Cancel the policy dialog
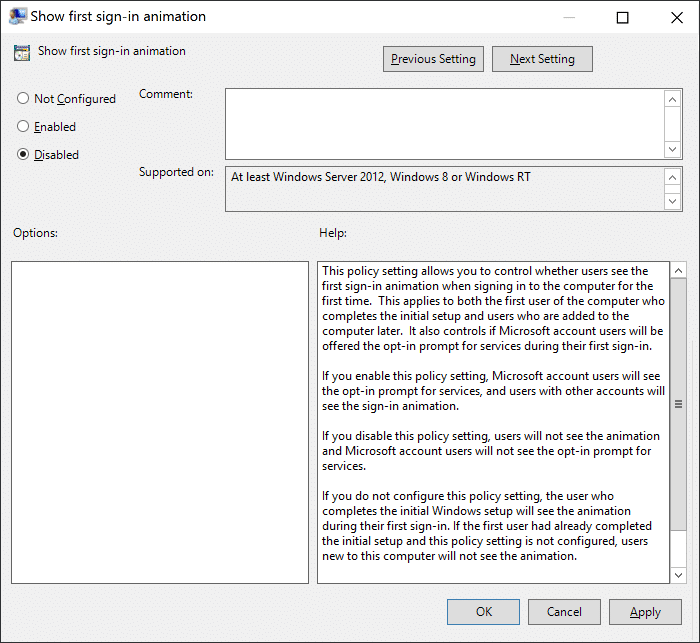The width and height of the screenshot is (700, 643). point(564,612)
